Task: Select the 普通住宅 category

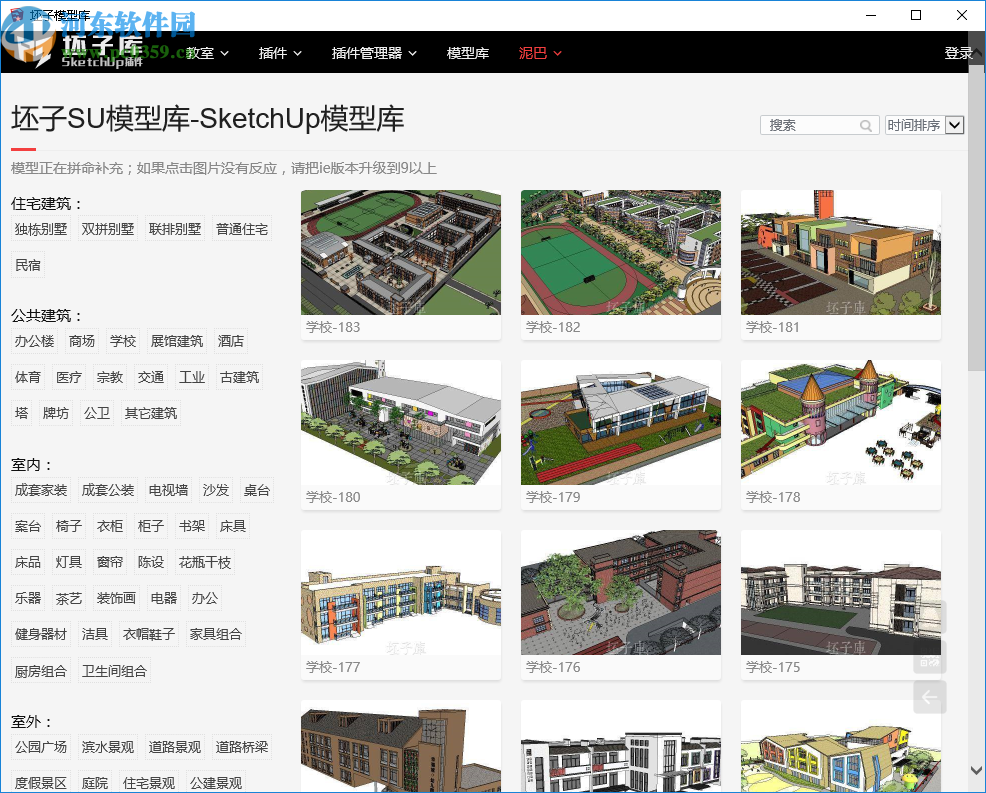Action: 242,230
